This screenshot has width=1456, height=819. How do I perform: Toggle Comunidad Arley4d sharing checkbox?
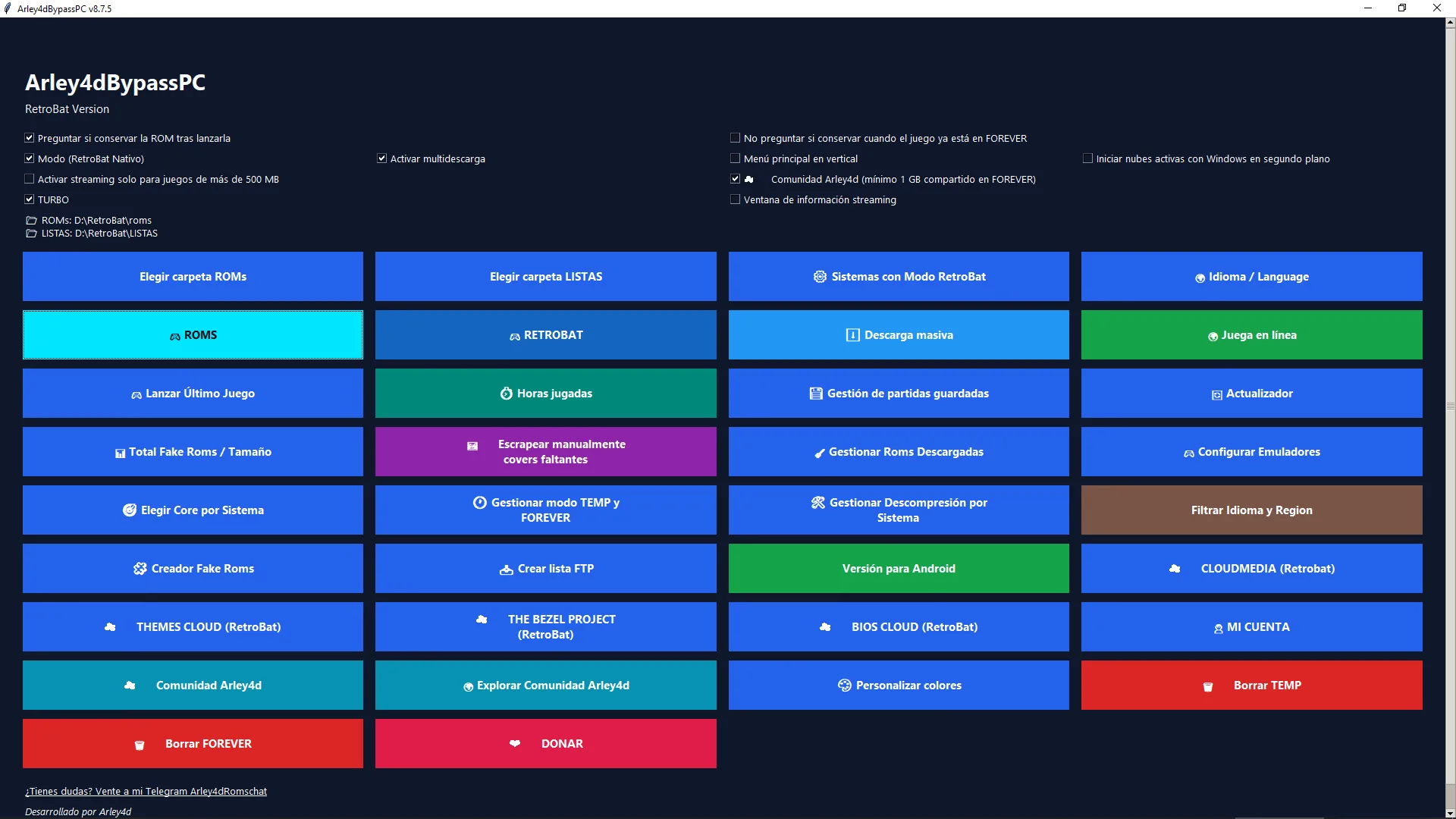point(735,179)
